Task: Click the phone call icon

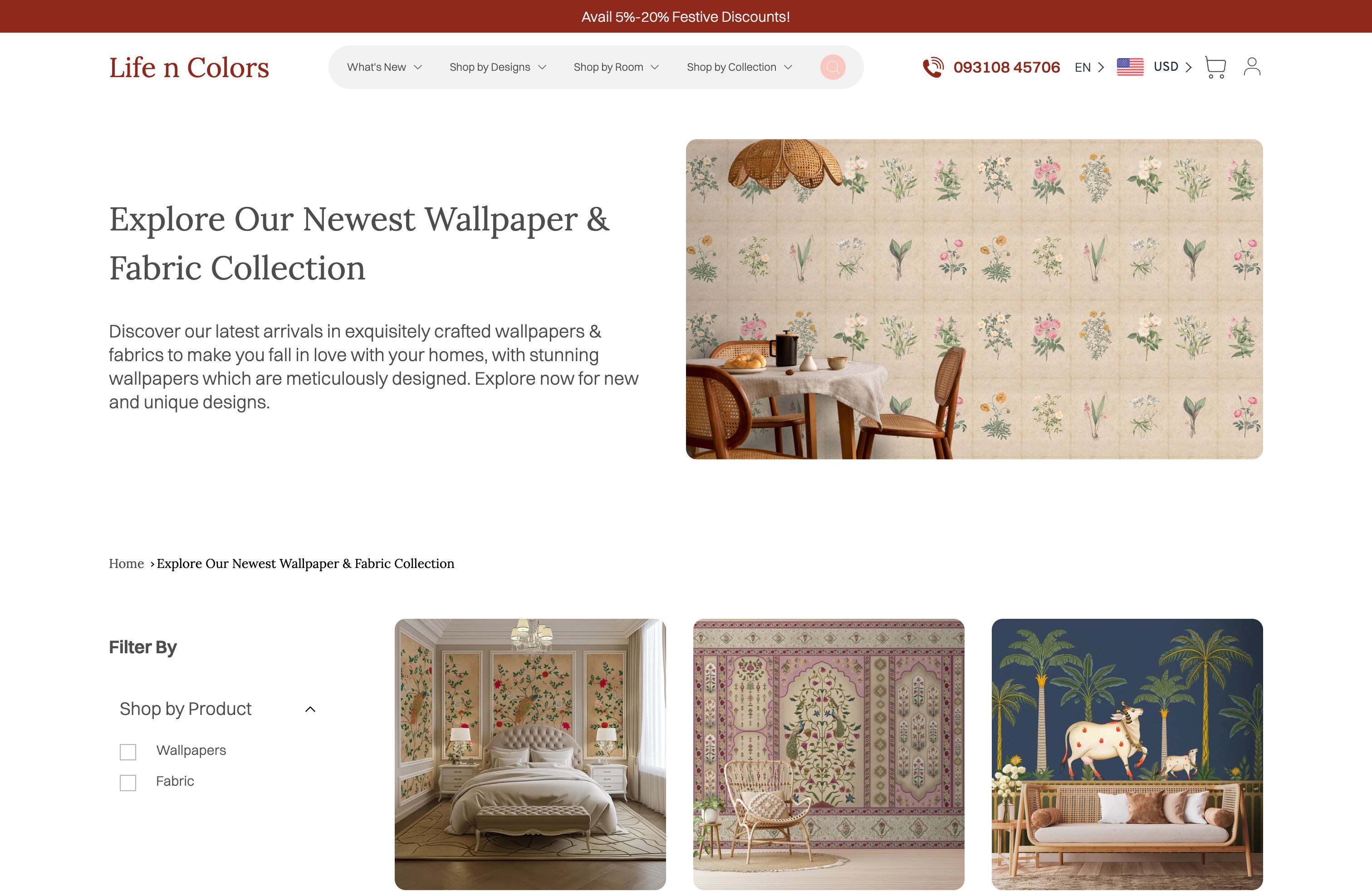Action: click(x=933, y=68)
